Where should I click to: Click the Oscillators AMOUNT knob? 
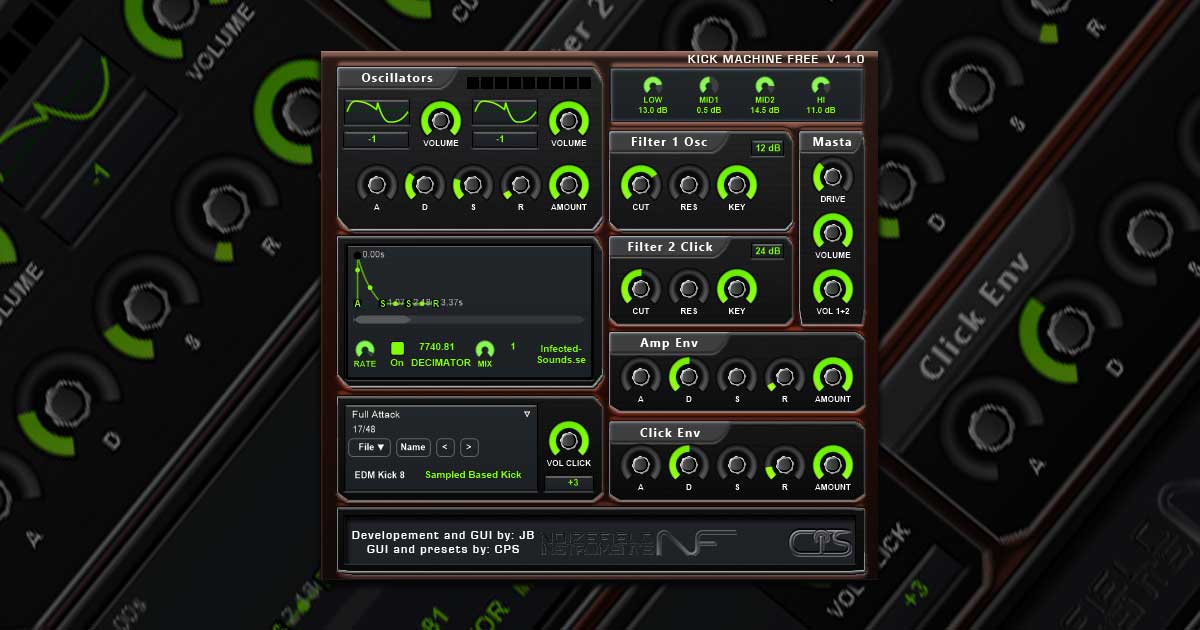[x=568, y=184]
